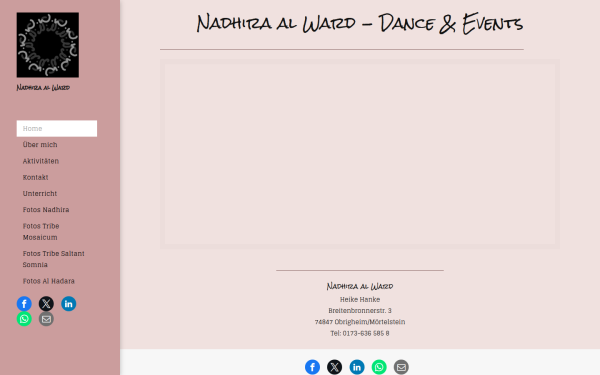Viewport: 600px width, 375px height.
Task: Click the footer title Nadhira al Ward
Action: pyautogui.click(x=360, y=286)
